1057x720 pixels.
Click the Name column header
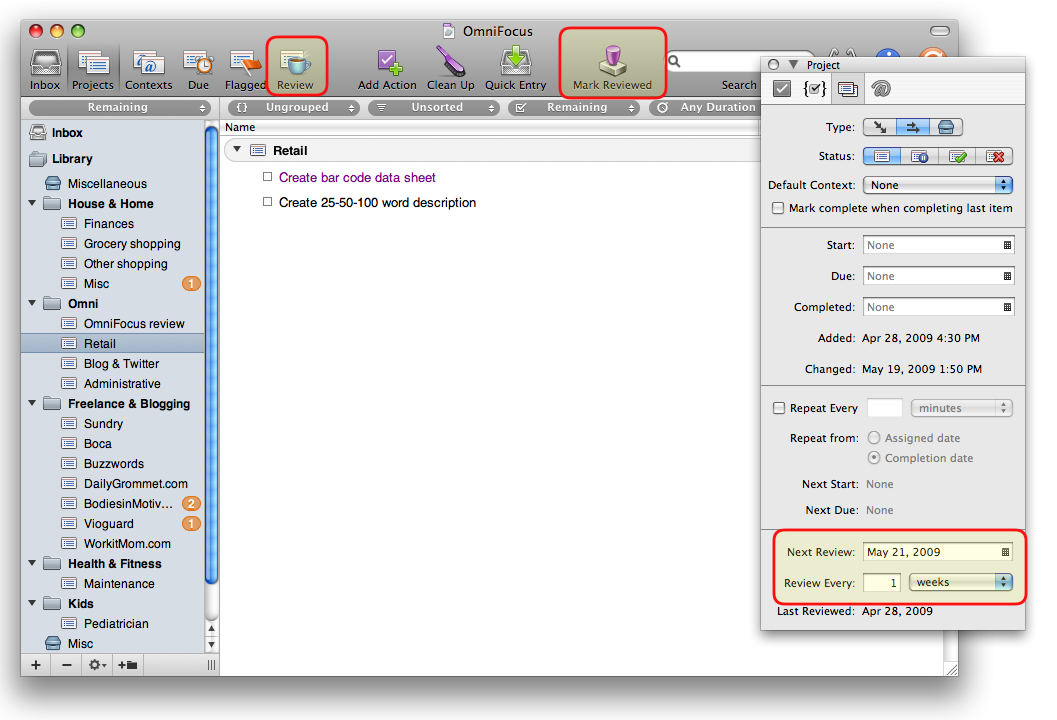pyautogui.click(x=240, y=127)
